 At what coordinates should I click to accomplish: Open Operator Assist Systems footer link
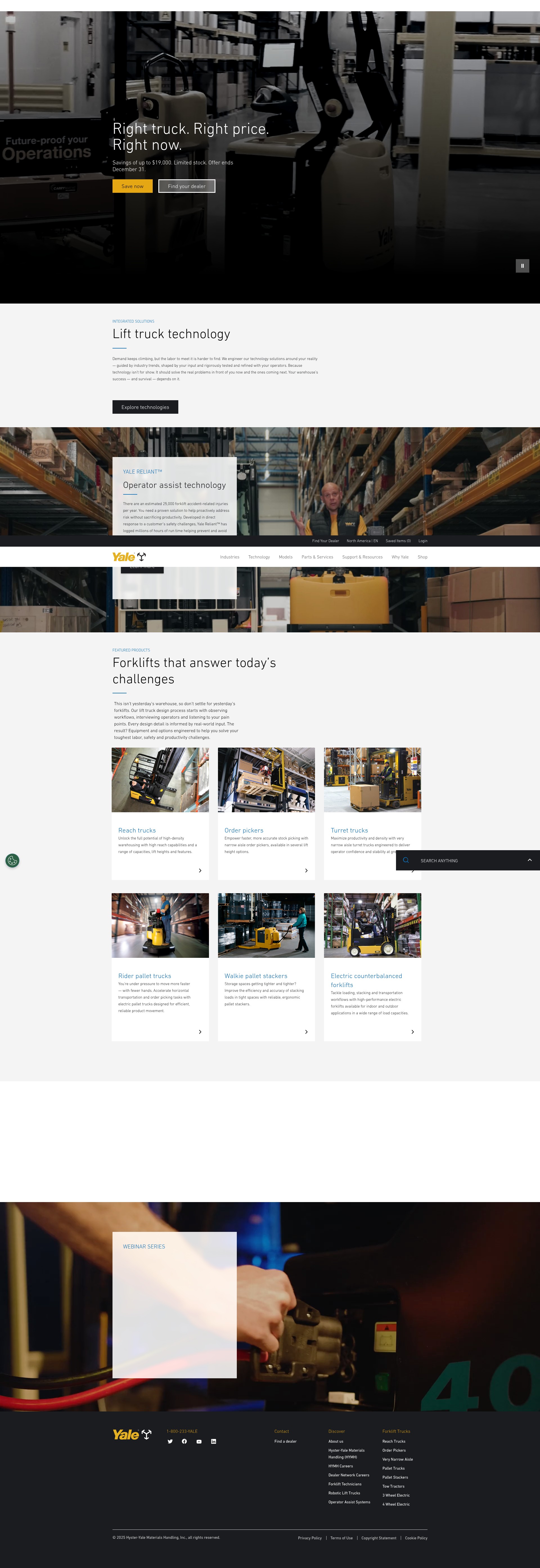click(349, 1502)
